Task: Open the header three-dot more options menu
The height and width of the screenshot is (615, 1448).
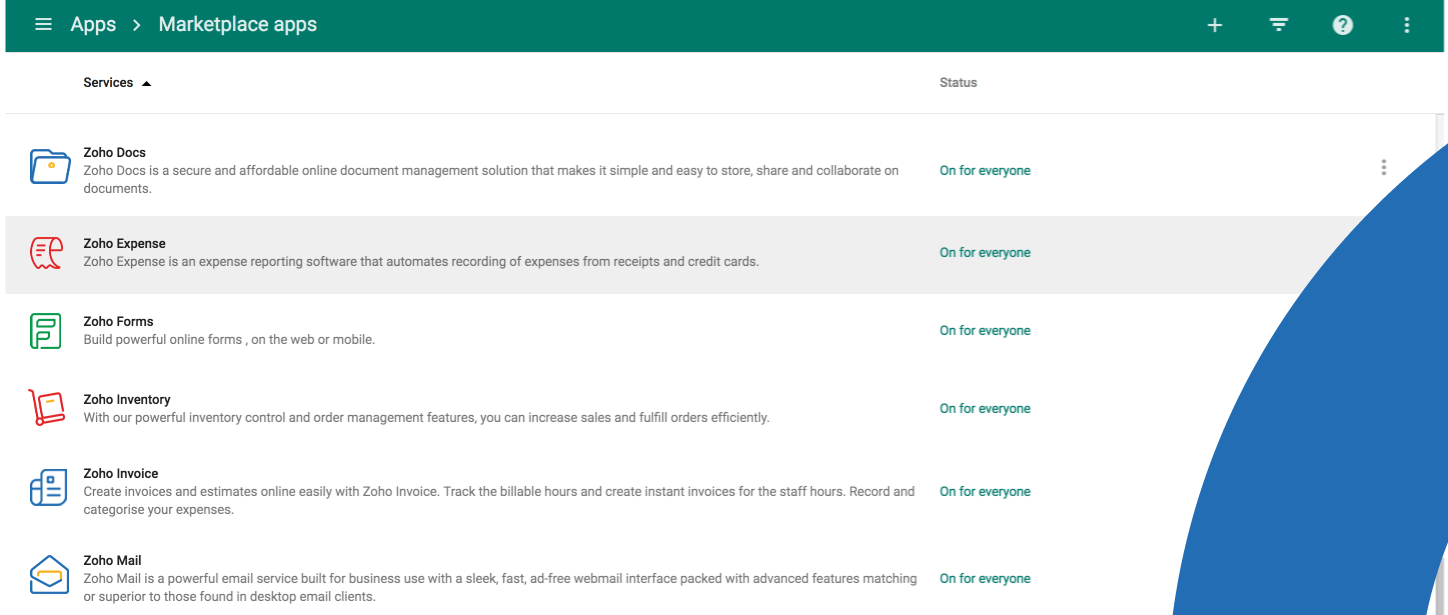Action: pyautogui.click(x=1407, y=25)
